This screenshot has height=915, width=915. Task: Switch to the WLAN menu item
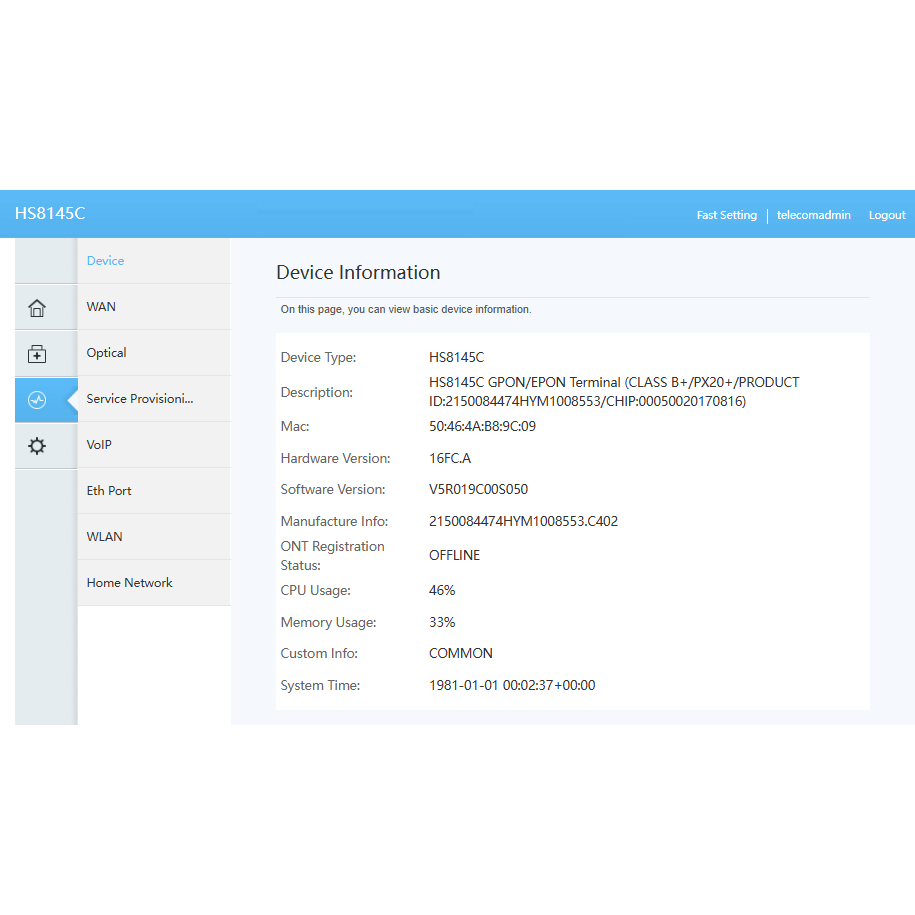(104, 537)
